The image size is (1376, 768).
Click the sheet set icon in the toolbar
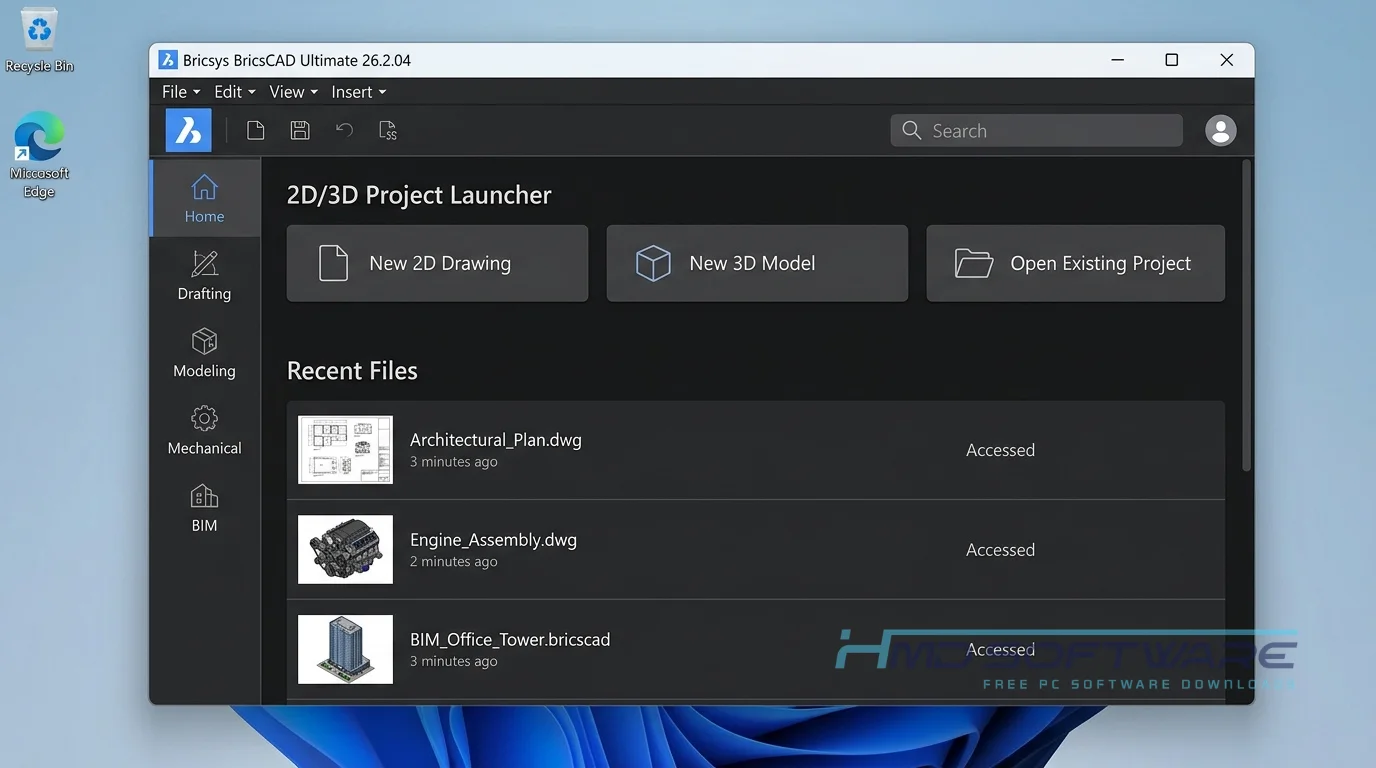click(388, 130)
